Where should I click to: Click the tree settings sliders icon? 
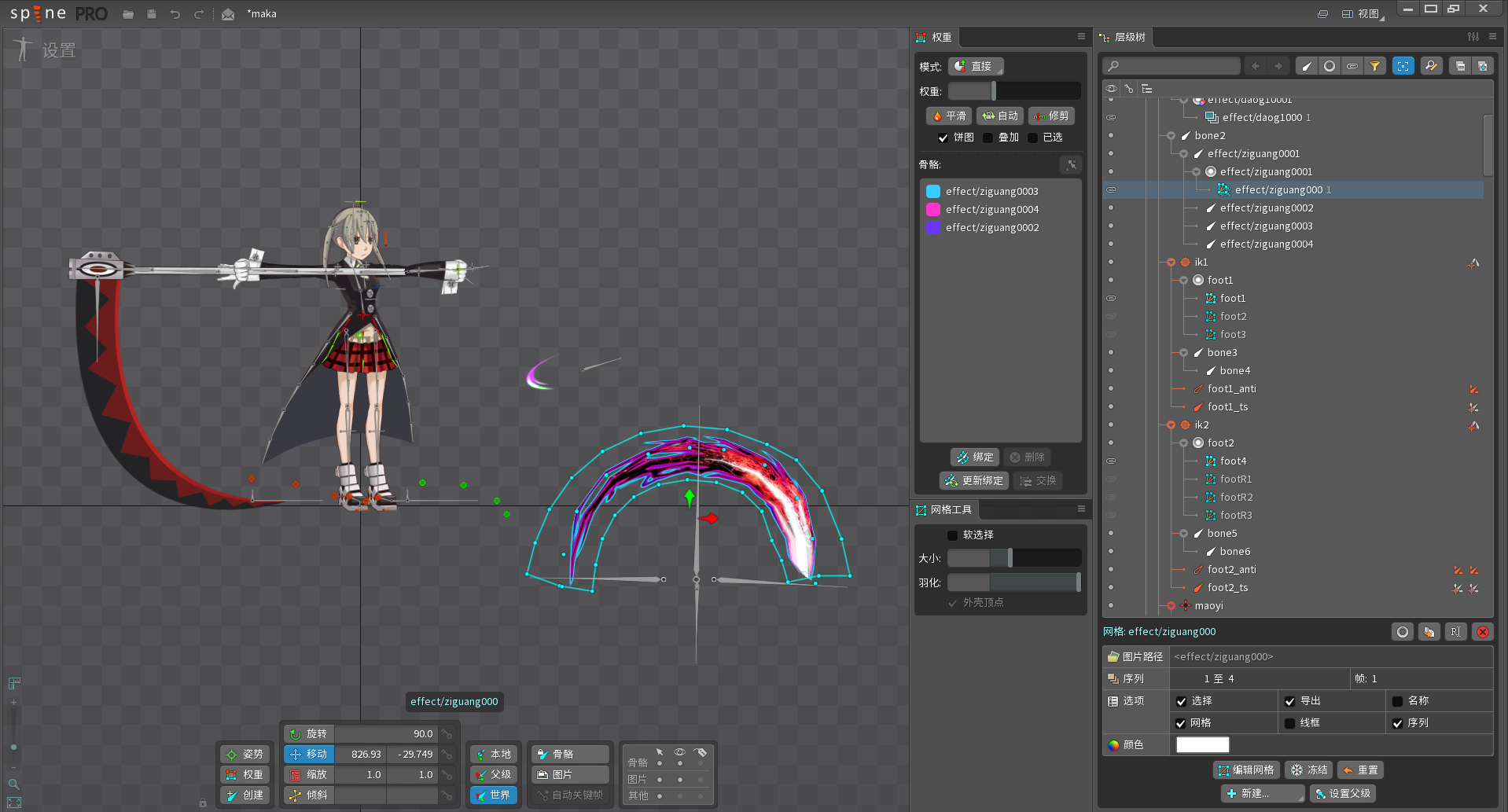(x=1473, y=37)
